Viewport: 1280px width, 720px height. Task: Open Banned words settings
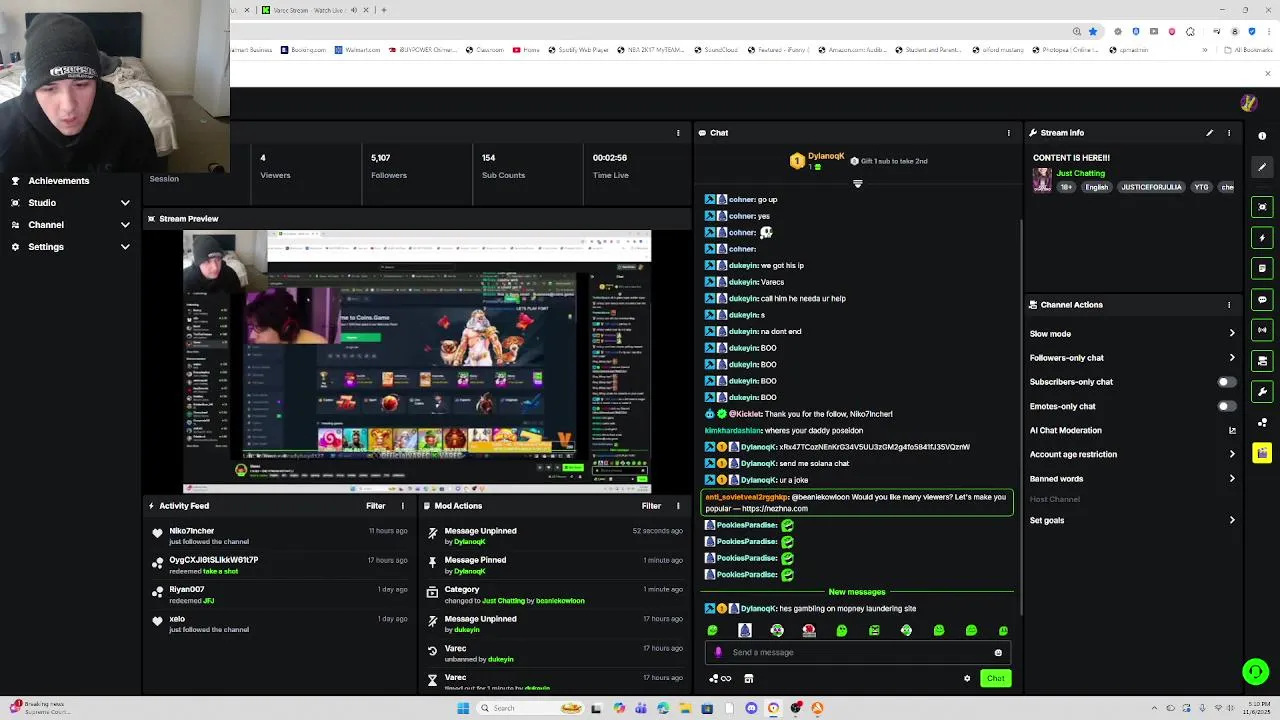[1133, 479]
